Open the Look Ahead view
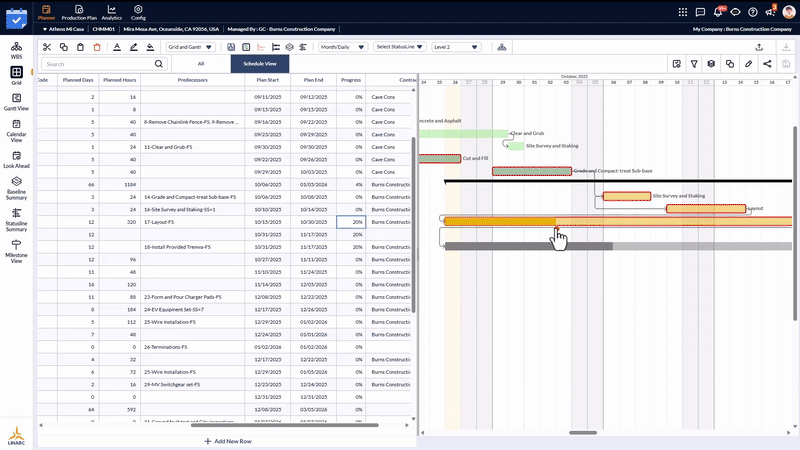Image resolution: width=800 pixels, height=450 pixels. (16, 160)
